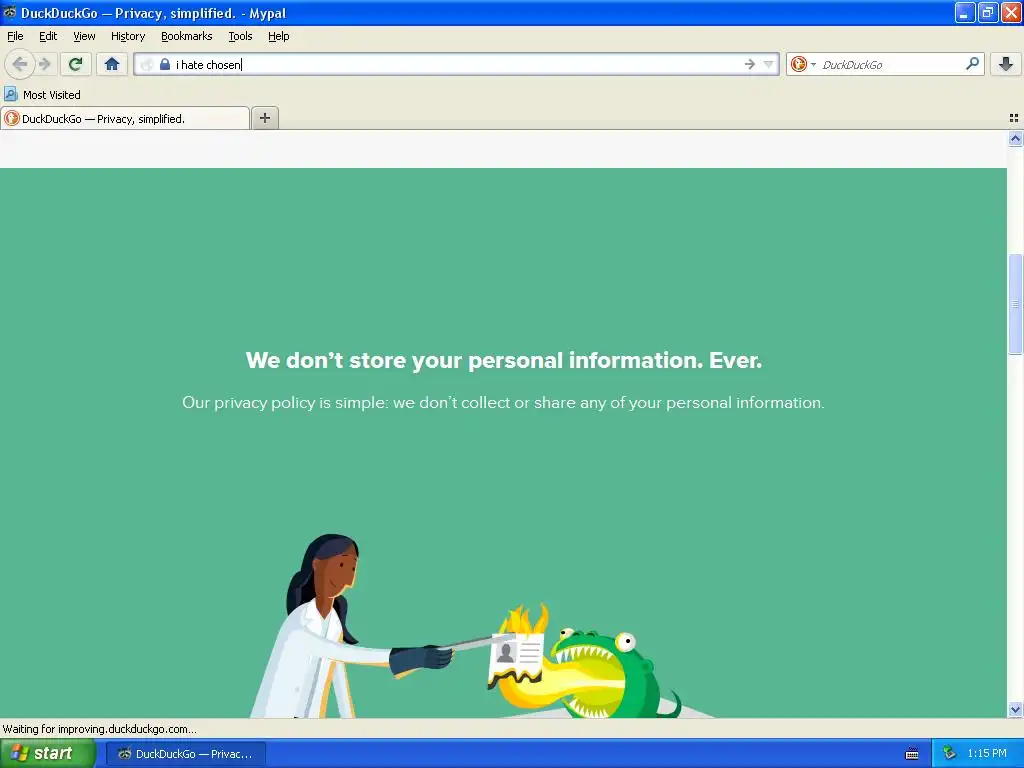1024x768 pixels.
Task: Click the padlock site security icon
Action: [x=165, y=64]
